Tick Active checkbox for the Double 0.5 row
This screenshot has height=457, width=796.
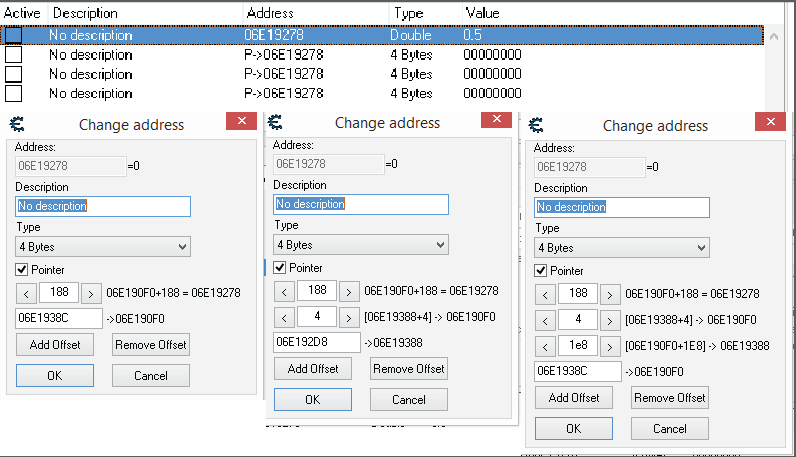pos(13,34)
